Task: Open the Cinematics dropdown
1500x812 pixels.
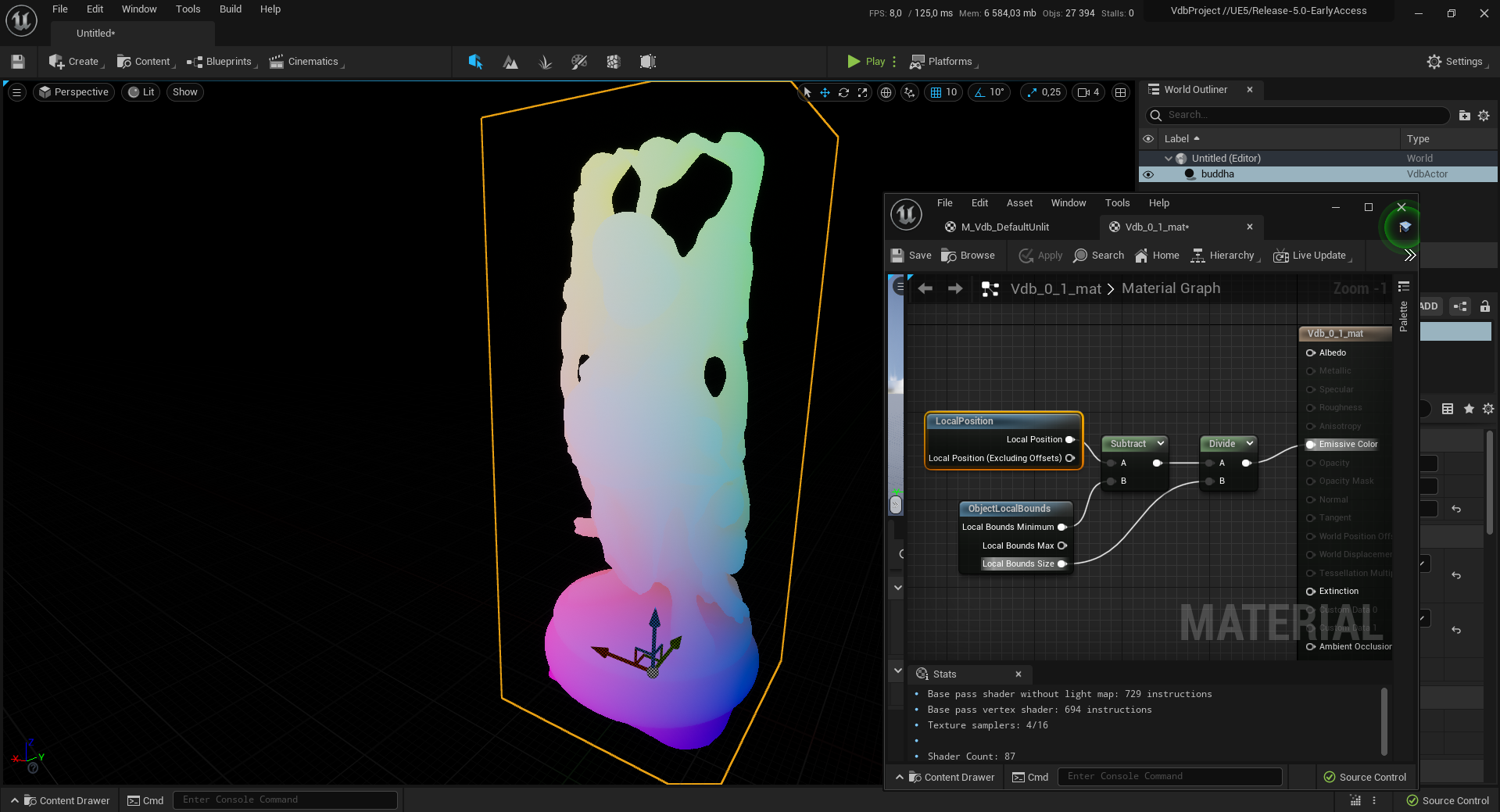Action: point(306,62)
